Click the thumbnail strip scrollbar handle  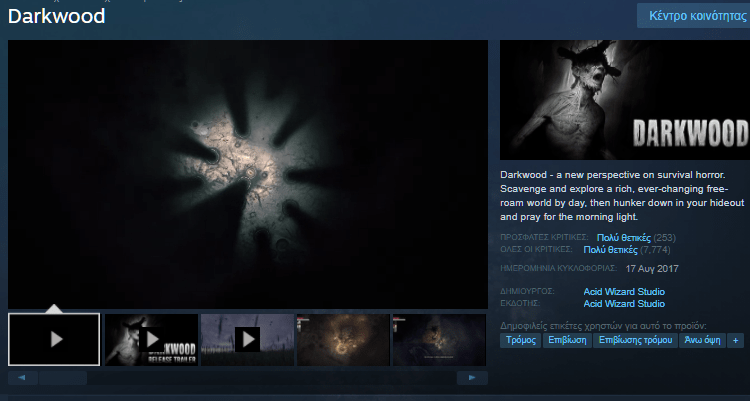coord(63,378)
